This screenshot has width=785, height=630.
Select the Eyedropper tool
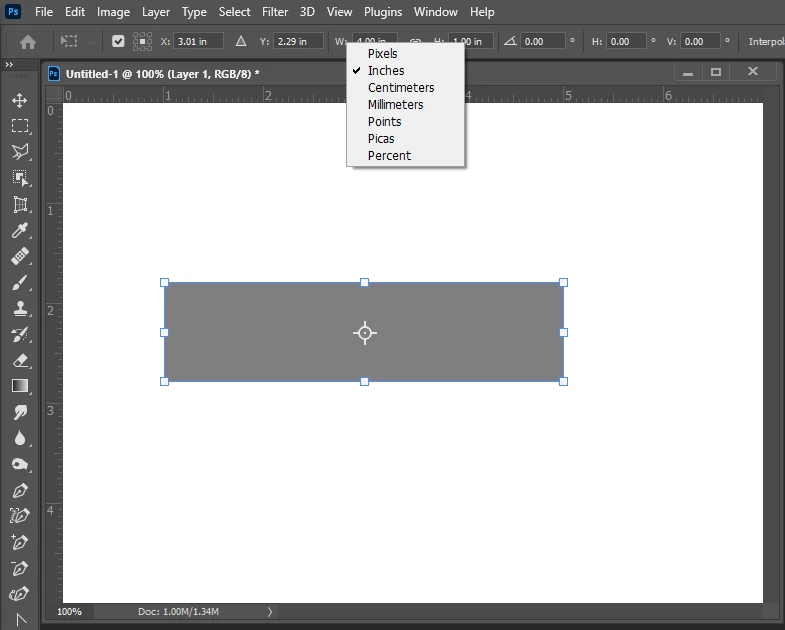pyautogui.click(x=20, y=230)
